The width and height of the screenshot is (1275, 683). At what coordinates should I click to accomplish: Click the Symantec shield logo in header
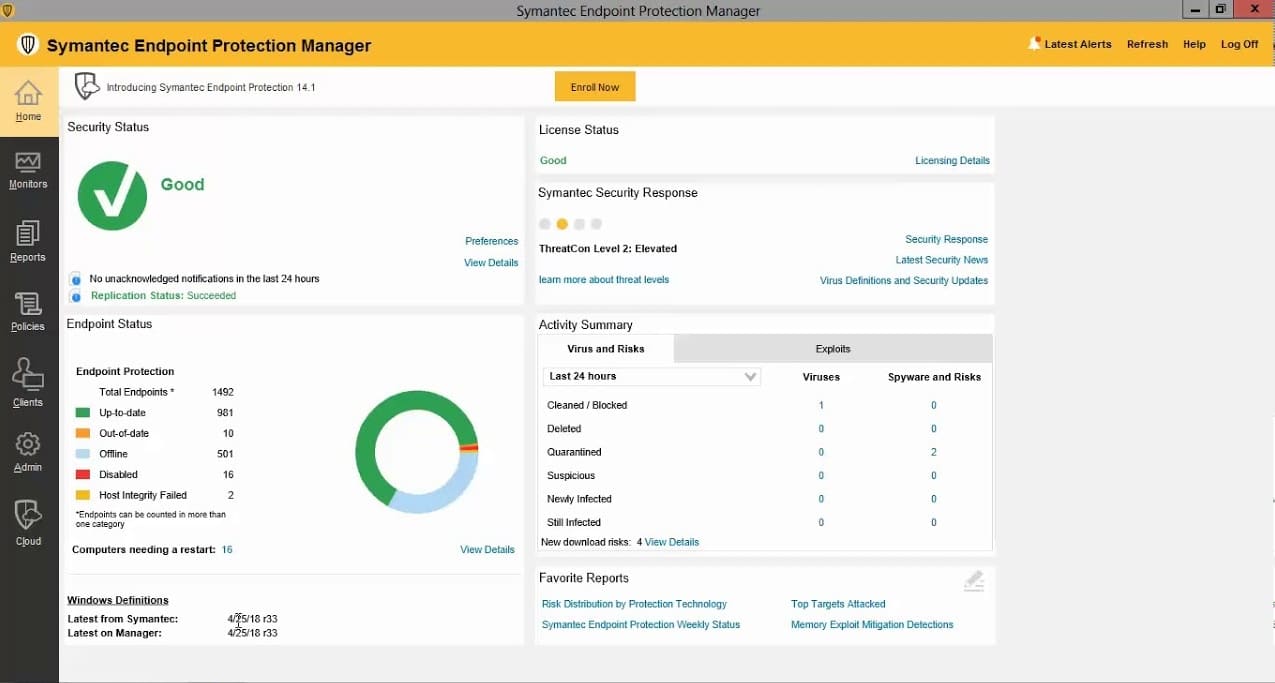point(28,45)
